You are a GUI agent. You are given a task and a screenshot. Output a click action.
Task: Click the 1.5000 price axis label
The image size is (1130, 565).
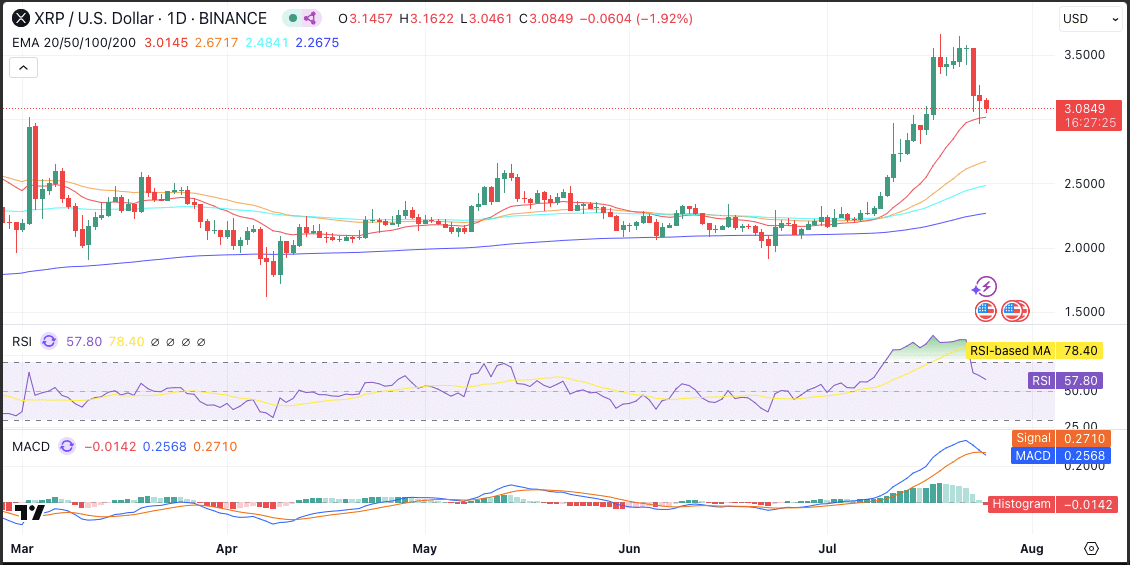pos(1085,312)
